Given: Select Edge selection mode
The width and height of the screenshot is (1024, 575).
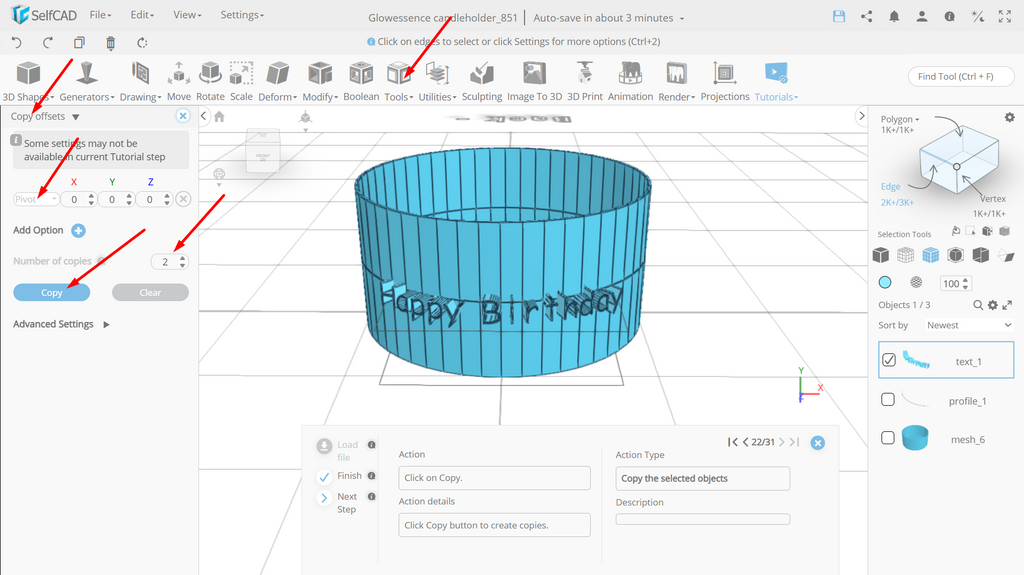Looking at the screenshot, I should coord(890,187).
